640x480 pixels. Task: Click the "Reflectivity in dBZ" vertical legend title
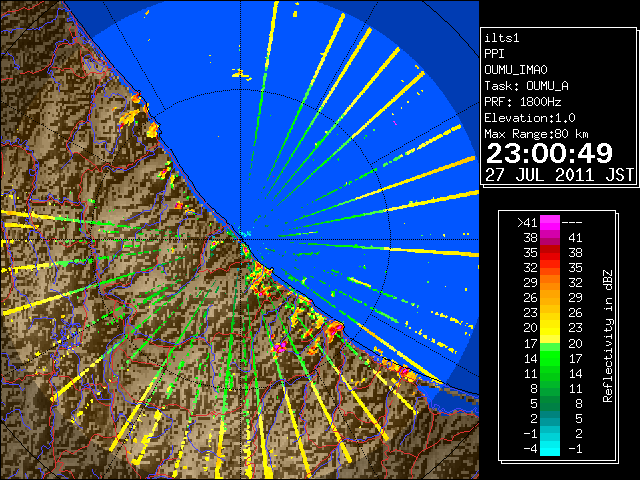(x=608, y=336)
